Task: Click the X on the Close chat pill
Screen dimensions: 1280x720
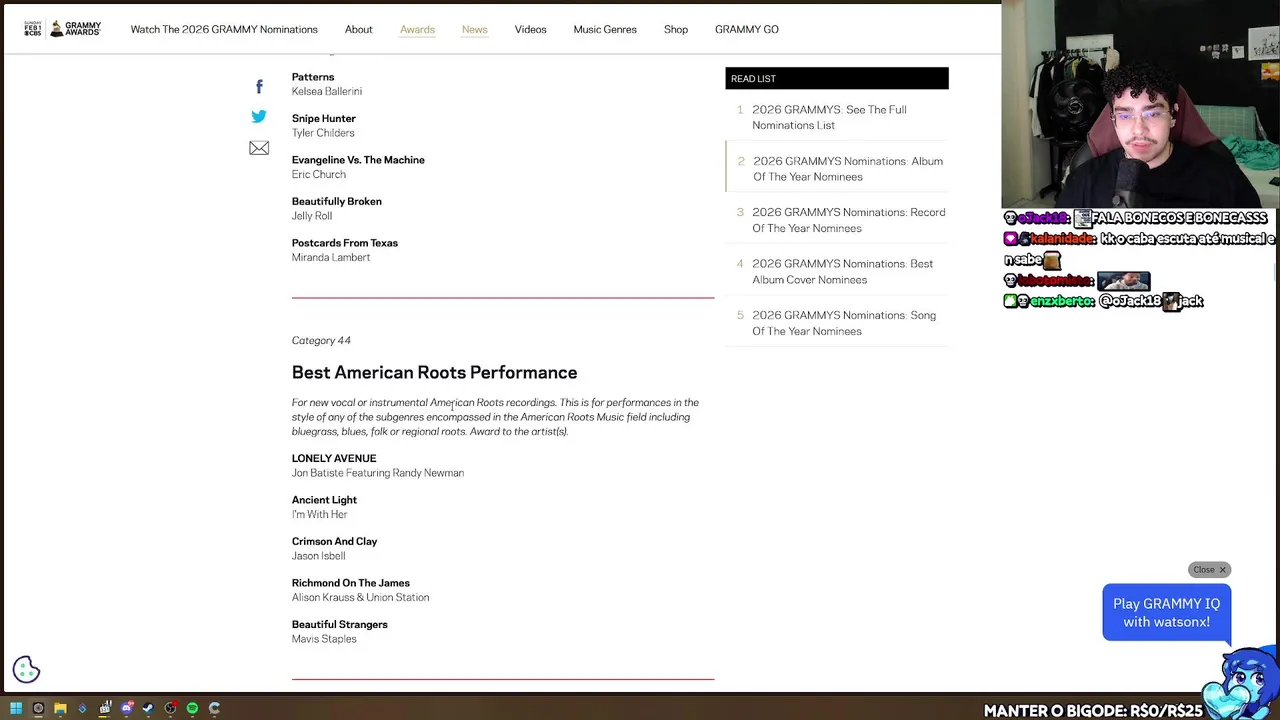Action: (x=1222, y=570)
